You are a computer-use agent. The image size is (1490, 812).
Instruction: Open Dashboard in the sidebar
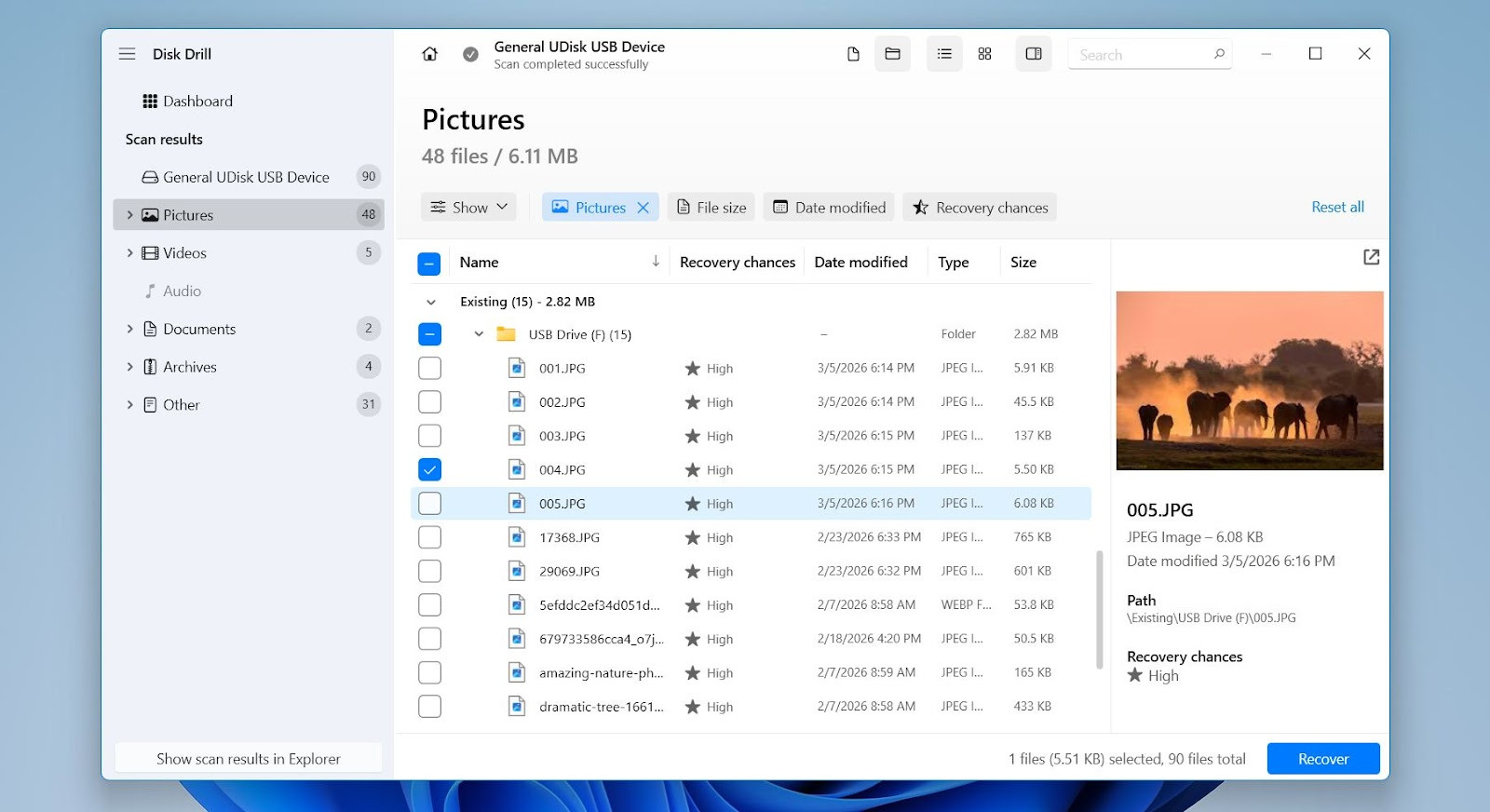pyautogui.click(x=197, y=101)
